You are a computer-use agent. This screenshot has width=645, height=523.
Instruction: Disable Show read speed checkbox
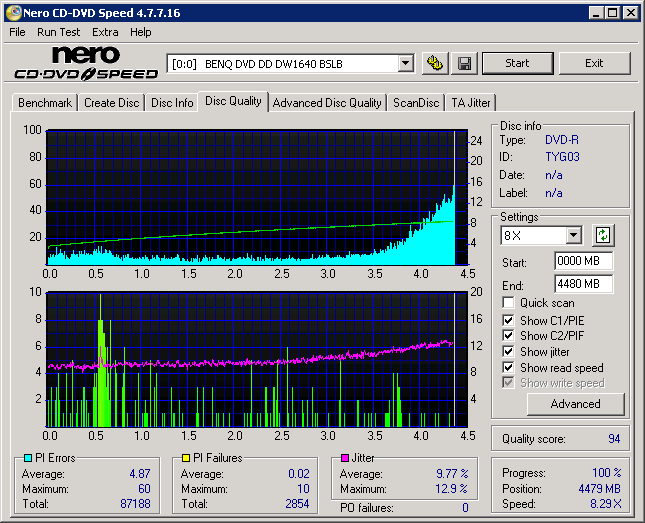click(509, 368)
